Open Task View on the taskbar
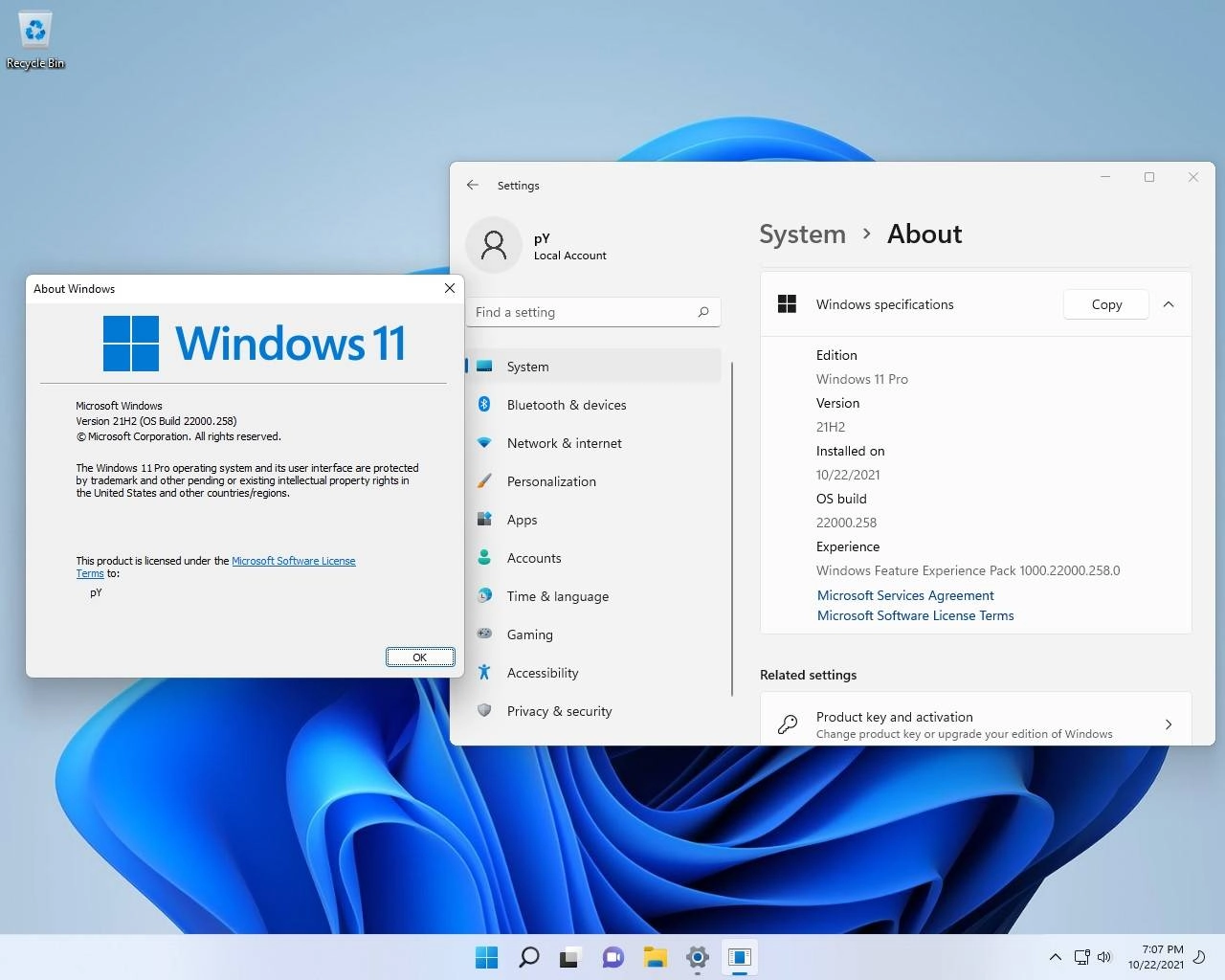Image resolution: width=1225 pixels, height=980 pixels. [570, 957]
